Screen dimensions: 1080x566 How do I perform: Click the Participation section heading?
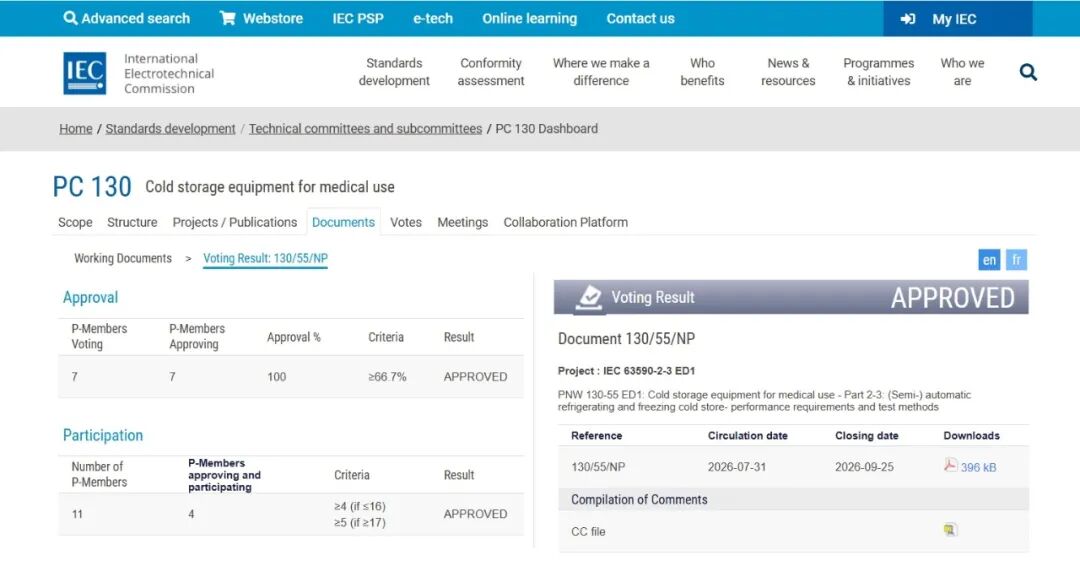click(103, 435)
